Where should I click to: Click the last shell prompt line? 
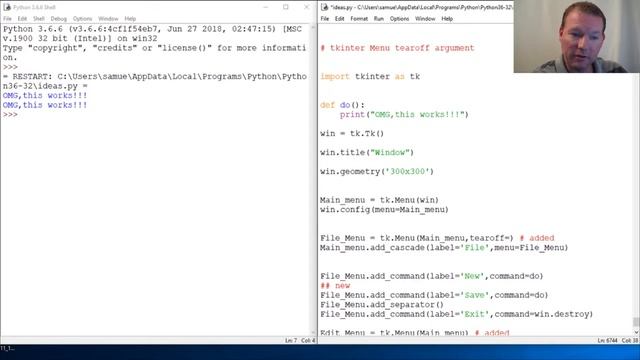[x=10, y=115]
